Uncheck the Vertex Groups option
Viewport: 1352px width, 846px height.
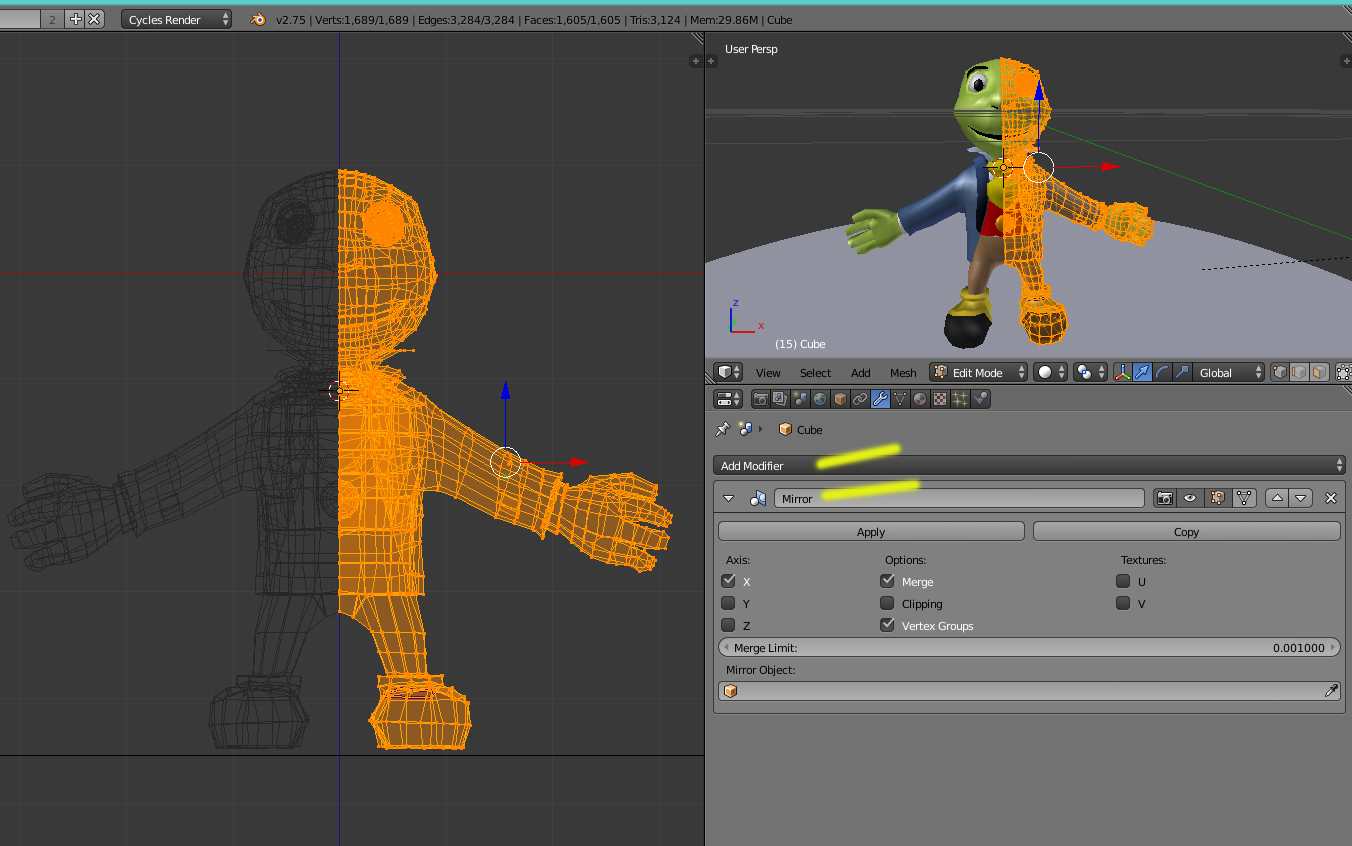pos(887,625)
